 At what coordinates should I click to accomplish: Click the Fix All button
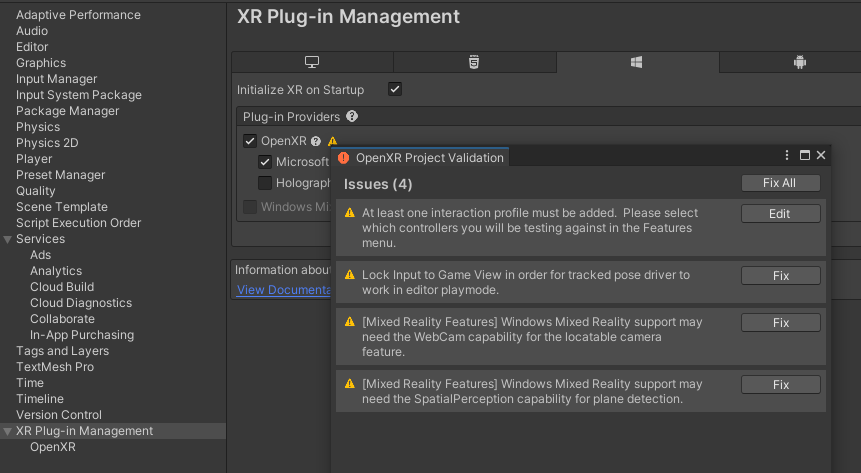click(780, 183)
